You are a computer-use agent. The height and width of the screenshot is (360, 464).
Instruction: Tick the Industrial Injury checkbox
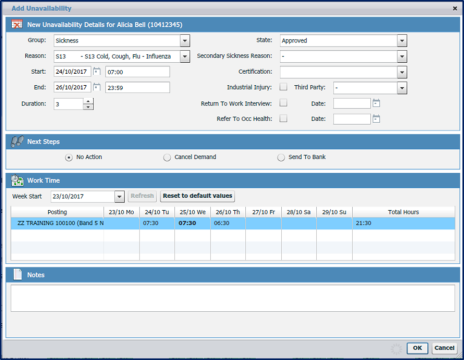click(x=283, y=87)
